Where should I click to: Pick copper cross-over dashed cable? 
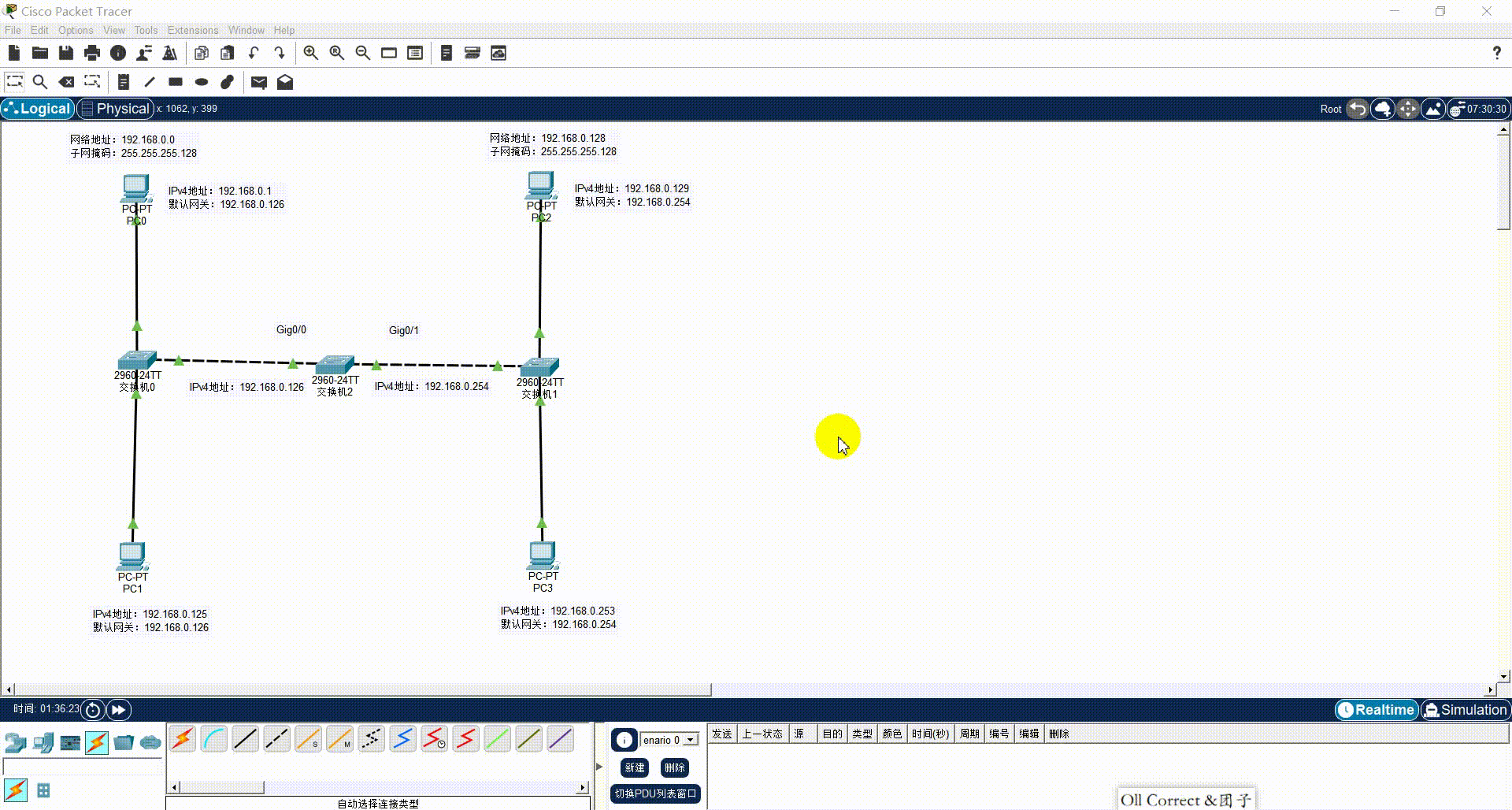coord(277,739)
